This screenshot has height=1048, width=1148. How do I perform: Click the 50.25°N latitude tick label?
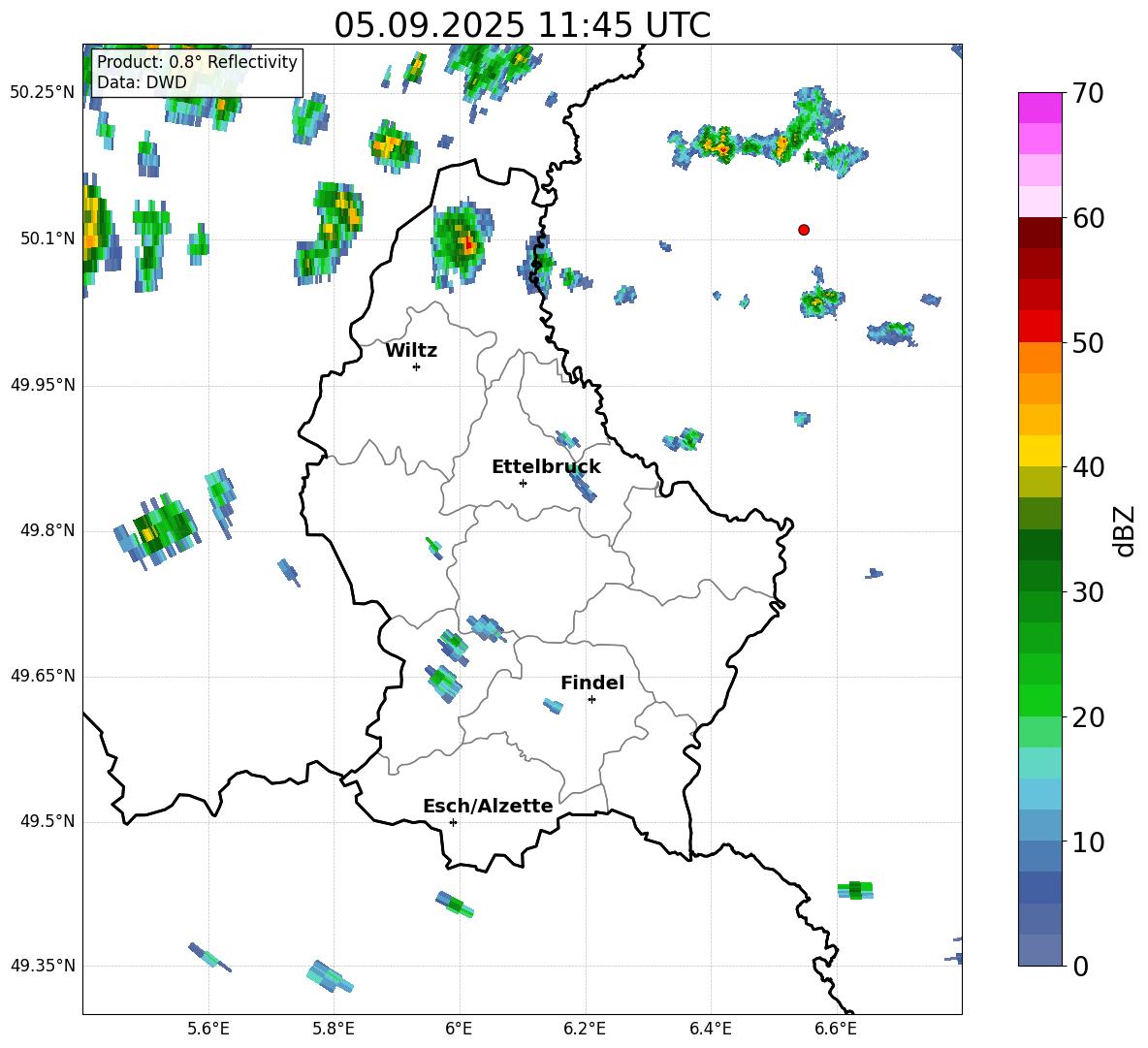pos(43,93)
